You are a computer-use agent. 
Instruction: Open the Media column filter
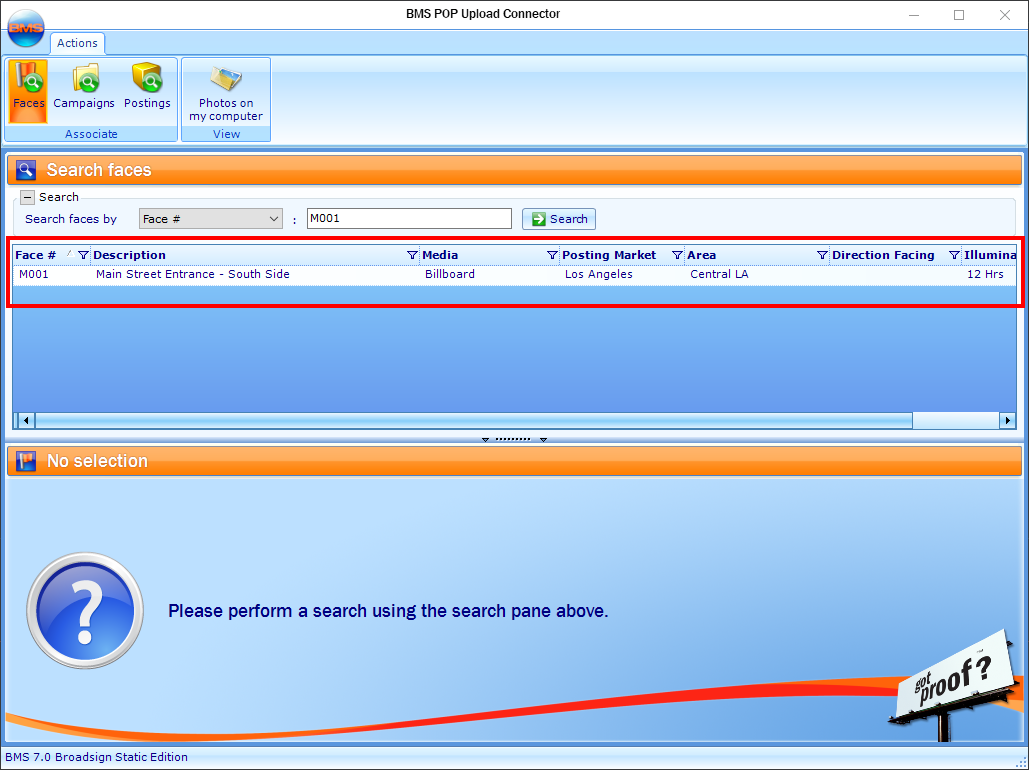click(552, 255)
